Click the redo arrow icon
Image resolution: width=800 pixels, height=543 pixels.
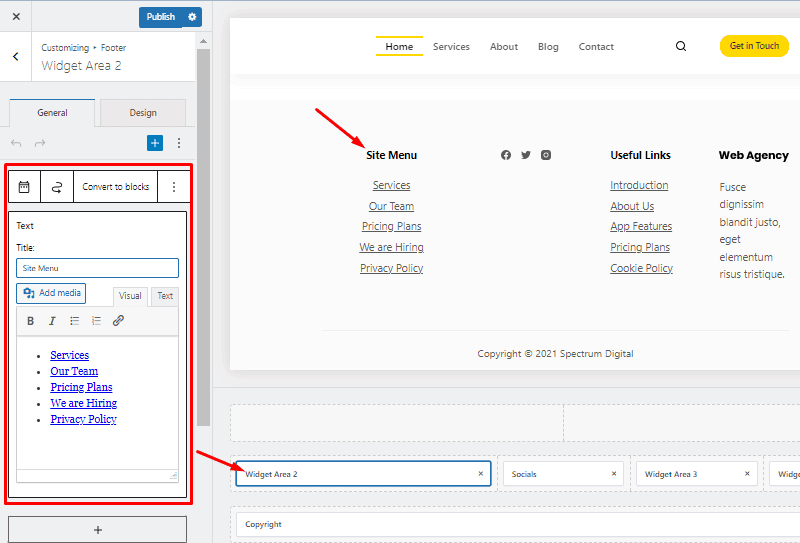click(40, 143)
